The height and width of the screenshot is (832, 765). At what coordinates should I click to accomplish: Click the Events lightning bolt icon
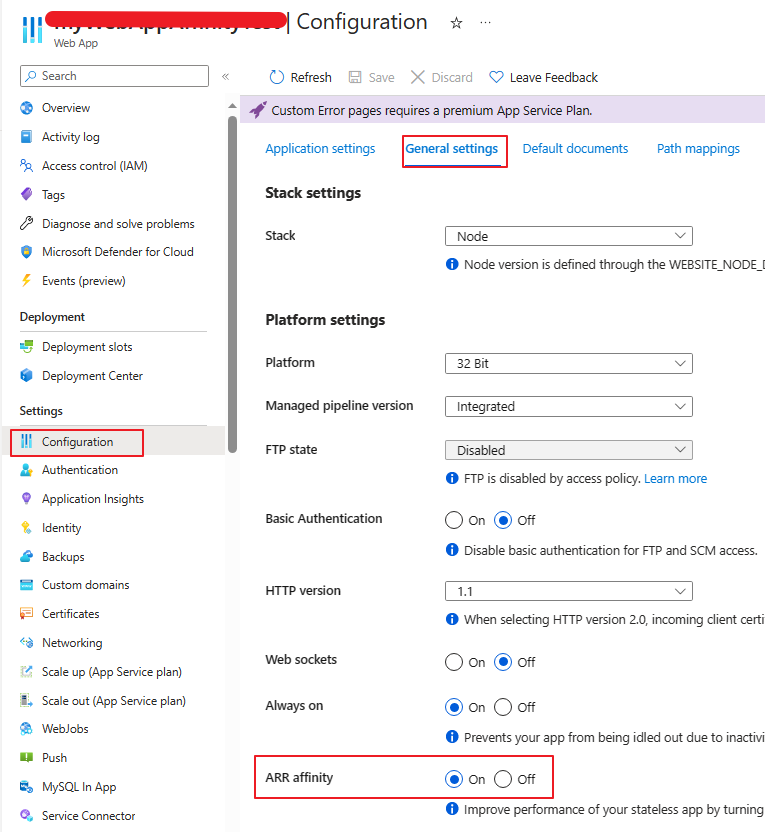pos(27,280)
